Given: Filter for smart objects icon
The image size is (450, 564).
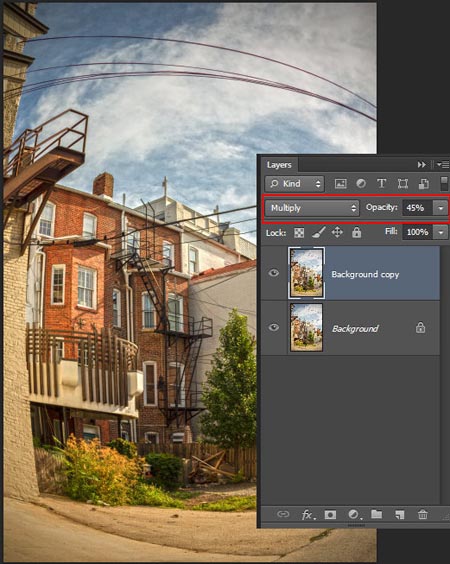Looking at the screenshot, I should click(x=424, y=184).
